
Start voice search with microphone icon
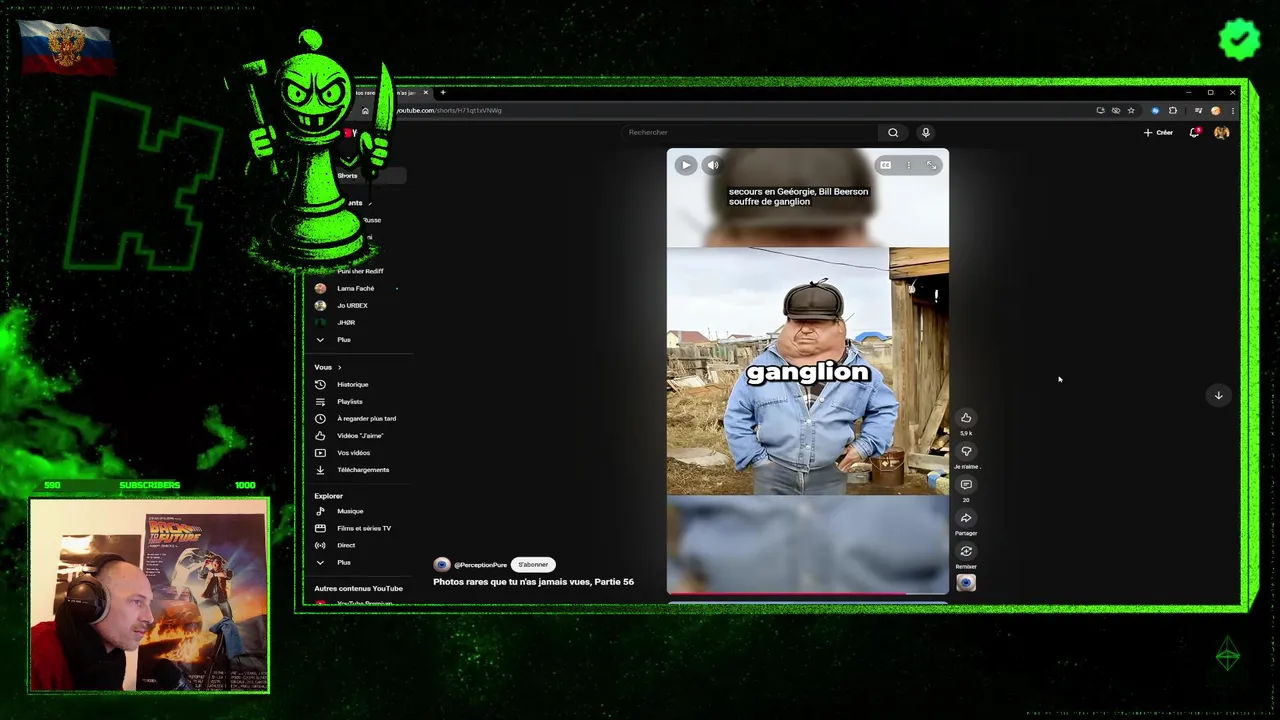926,132
